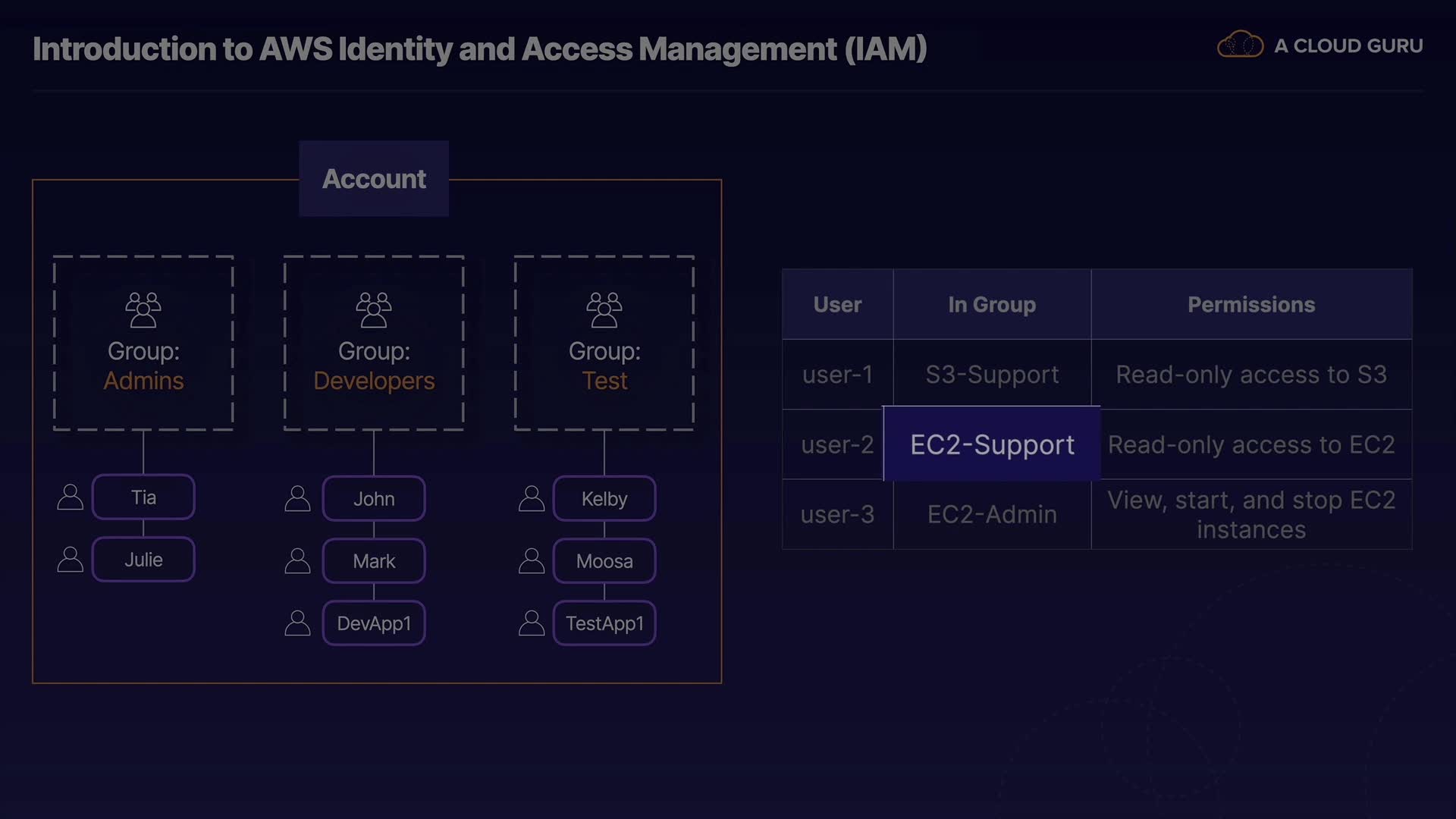Click the Test group people icon
1456x819 pixels.
click(x=604, y=309)
